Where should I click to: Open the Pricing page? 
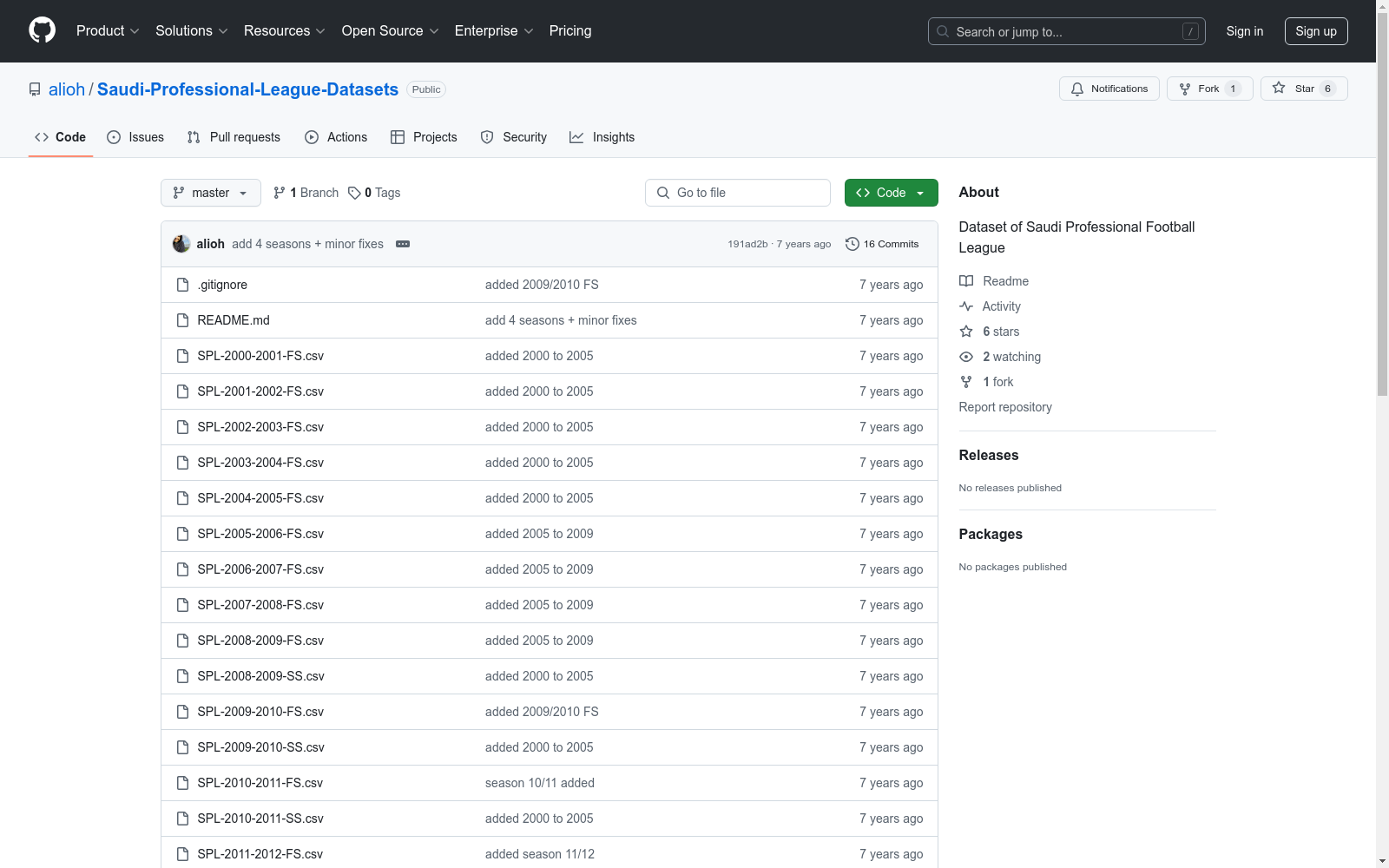pos(570,31)
